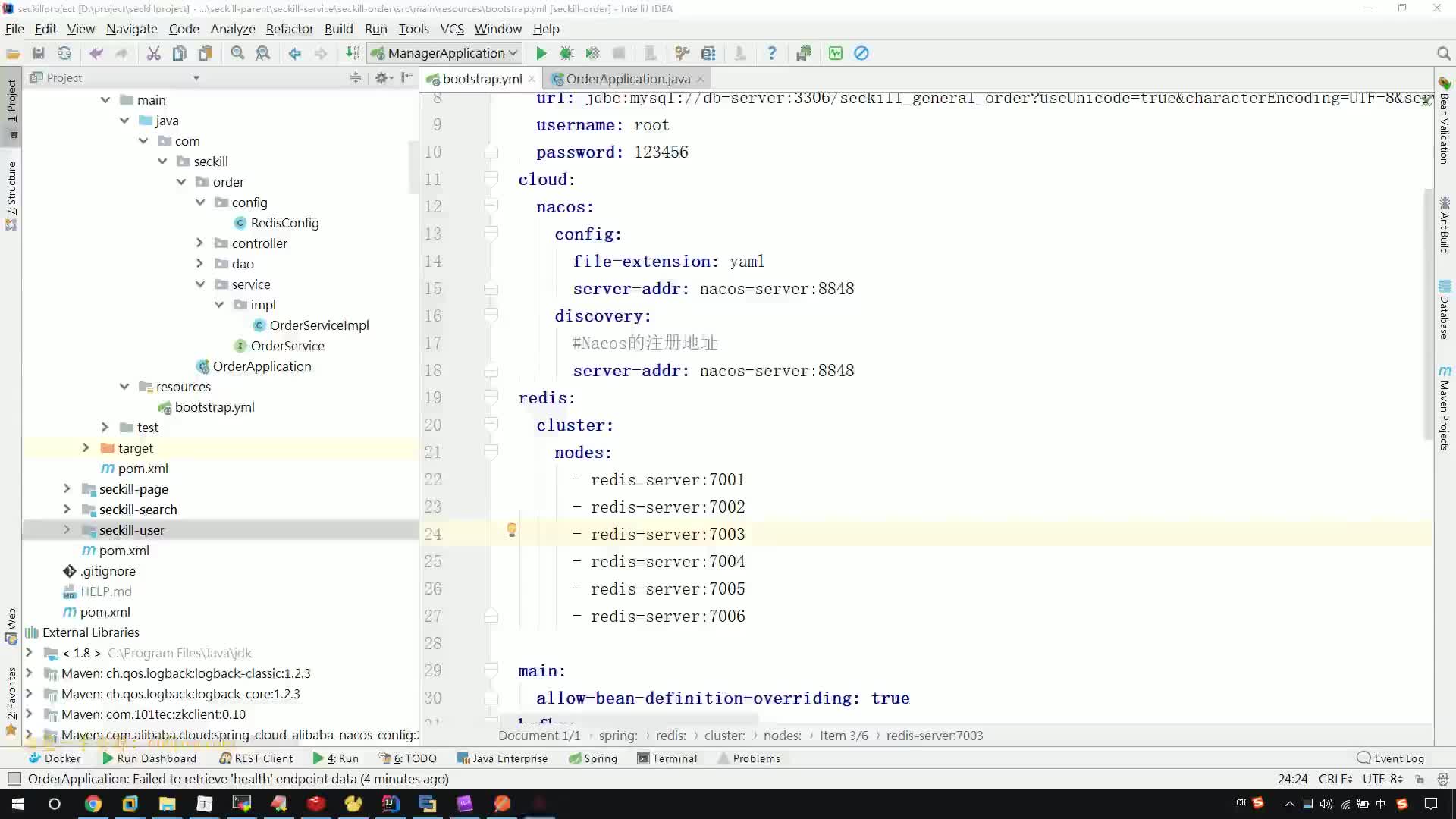Switch to OrderApplication.java tab
The height and width of the screenshot is (819, 1456).
tap(628, 79)
